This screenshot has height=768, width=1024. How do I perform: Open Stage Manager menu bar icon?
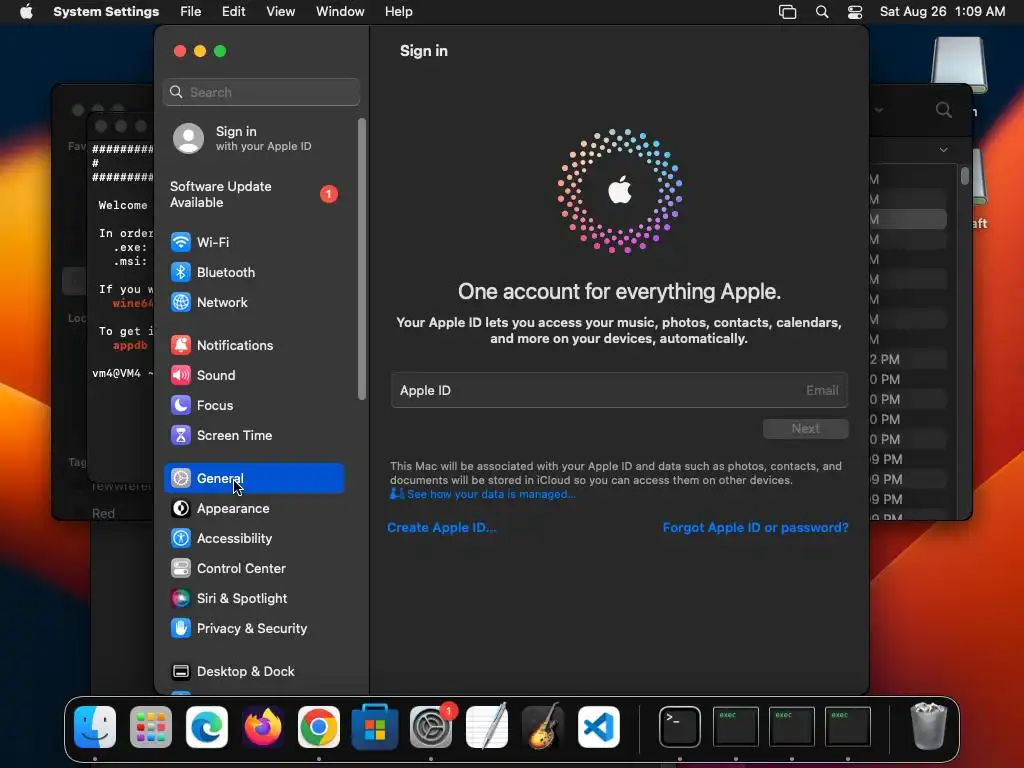(788, 12)
